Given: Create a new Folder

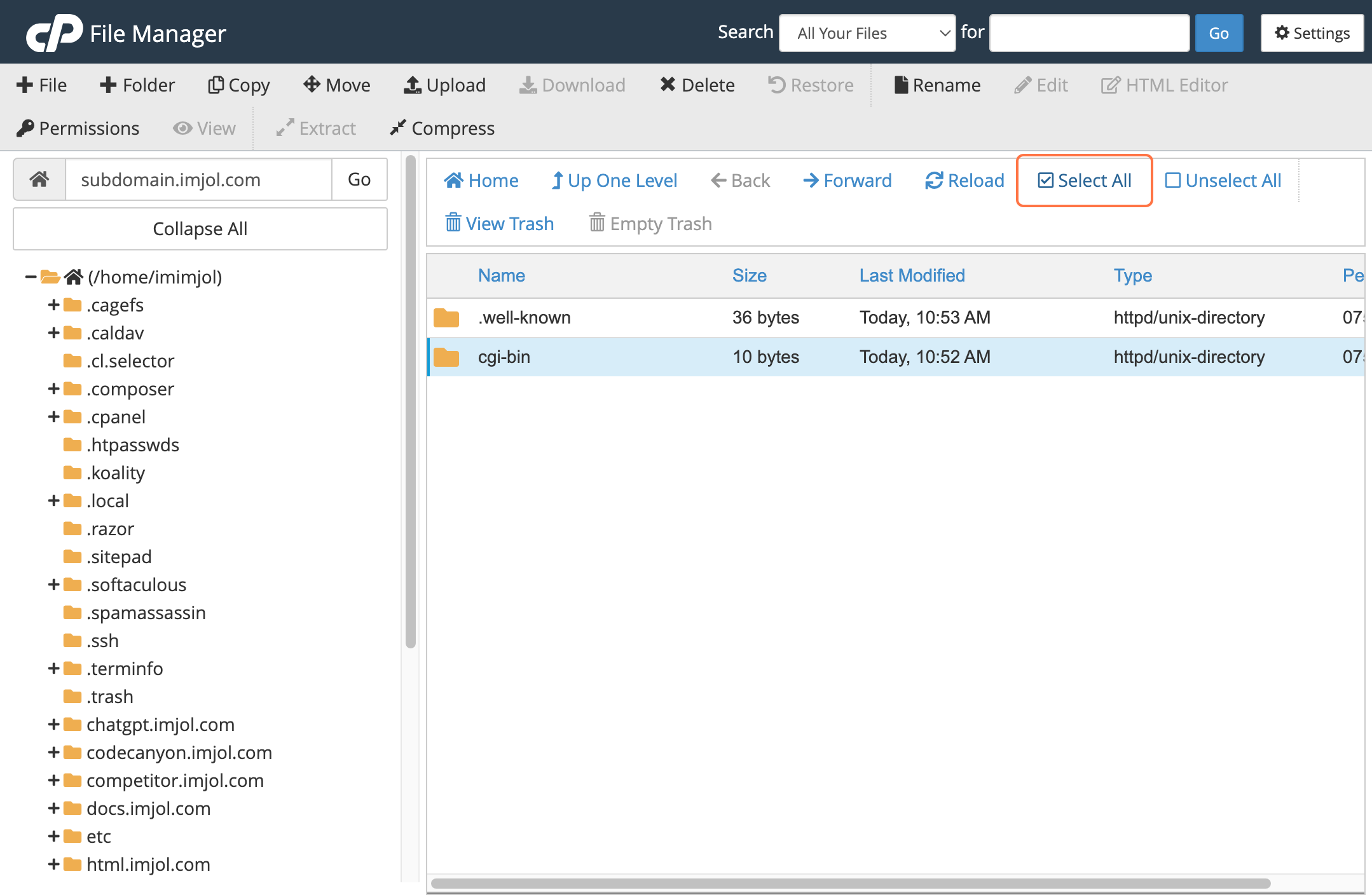Looking at the screenshot, I should click(x=137, y=85).
